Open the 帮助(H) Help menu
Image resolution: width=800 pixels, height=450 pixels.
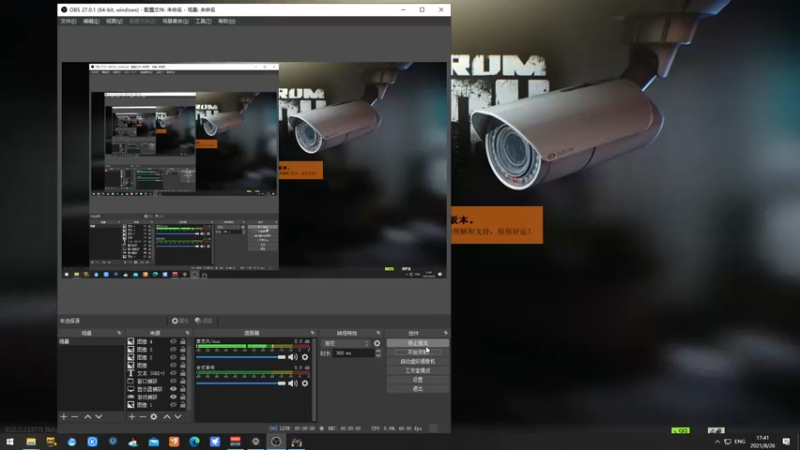227,21
